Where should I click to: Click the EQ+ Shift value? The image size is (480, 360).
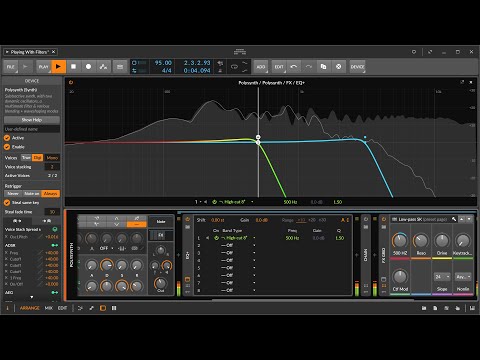click(x=217, y=220)
